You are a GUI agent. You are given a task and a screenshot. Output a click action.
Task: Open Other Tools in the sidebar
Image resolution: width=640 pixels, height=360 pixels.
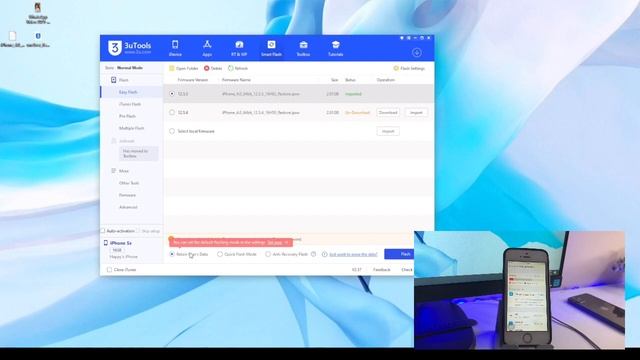[x=129, y=183]
